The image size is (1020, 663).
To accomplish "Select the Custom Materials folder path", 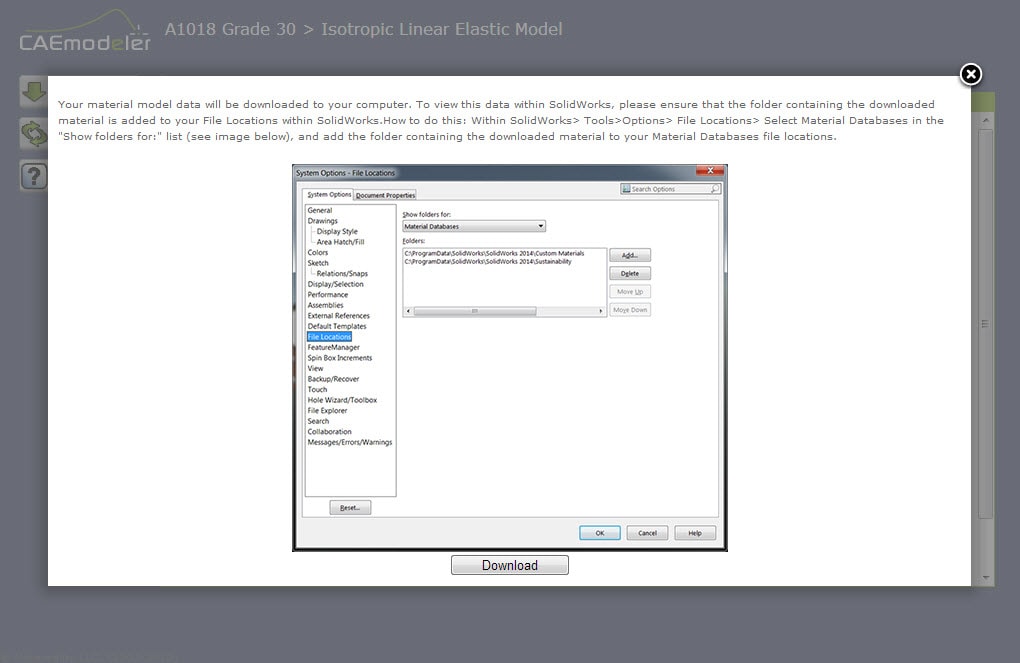I will tap(494, 253).
